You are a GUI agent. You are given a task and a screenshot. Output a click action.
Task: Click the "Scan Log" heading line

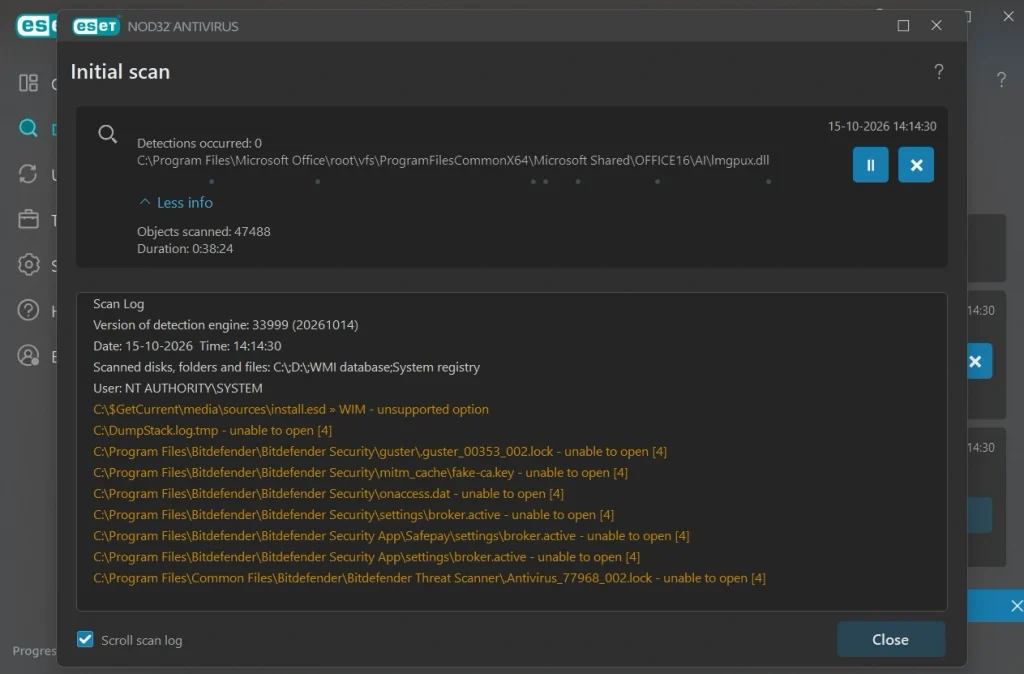coord(119,304)
